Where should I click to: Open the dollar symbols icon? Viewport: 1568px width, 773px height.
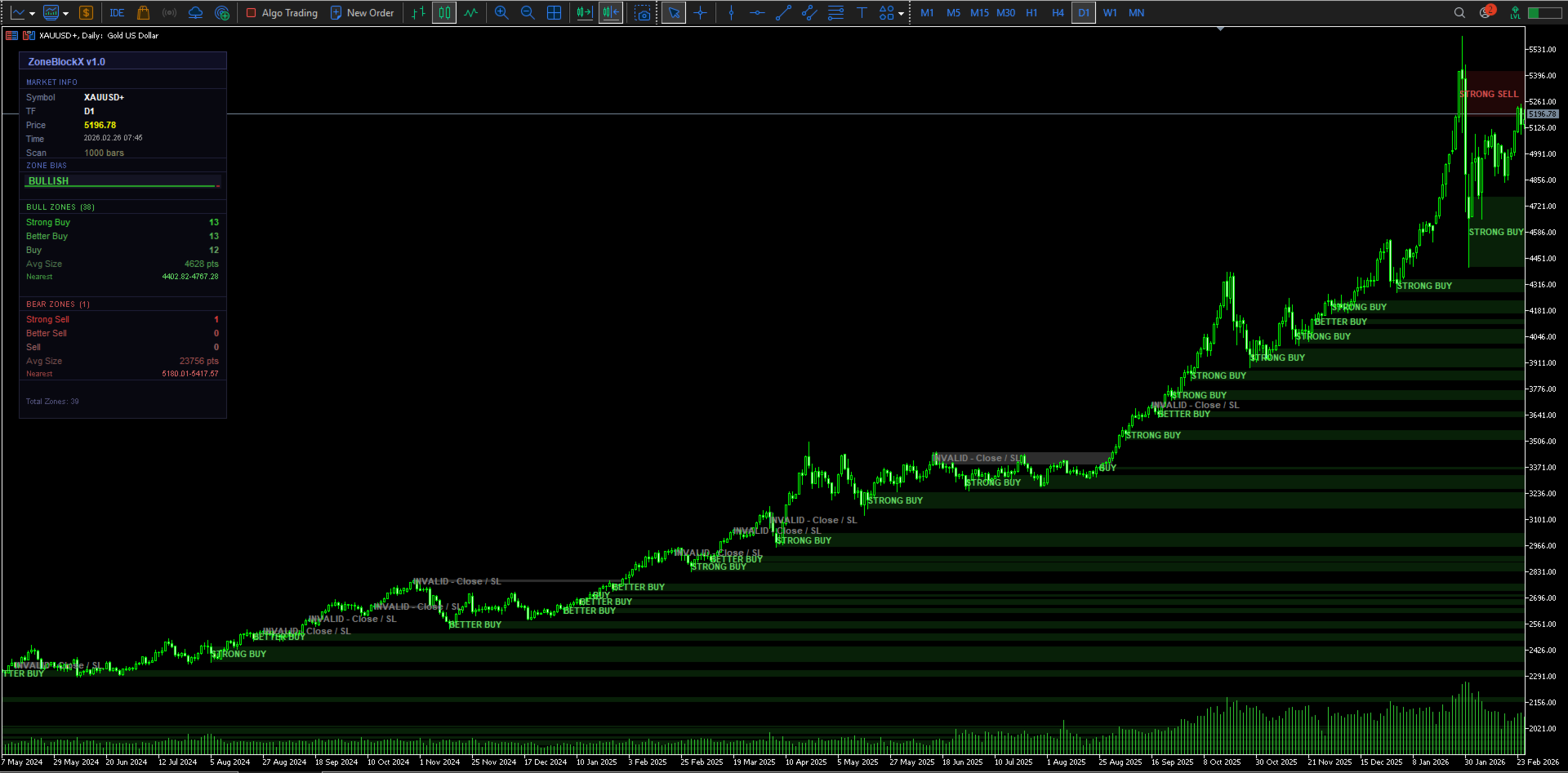pyautogui.click(x=86, y=13)
